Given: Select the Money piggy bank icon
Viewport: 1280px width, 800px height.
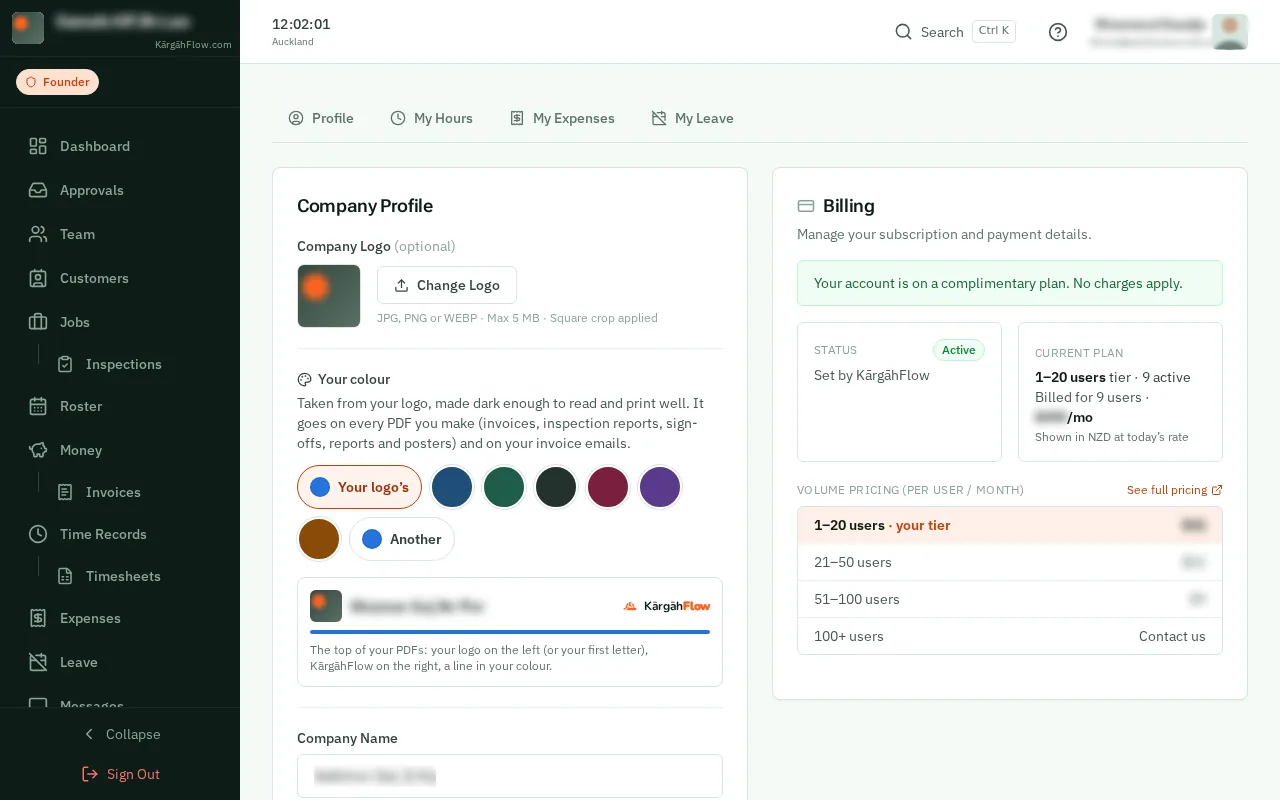Looking at the screenshot, I should [x=38, y=450].
